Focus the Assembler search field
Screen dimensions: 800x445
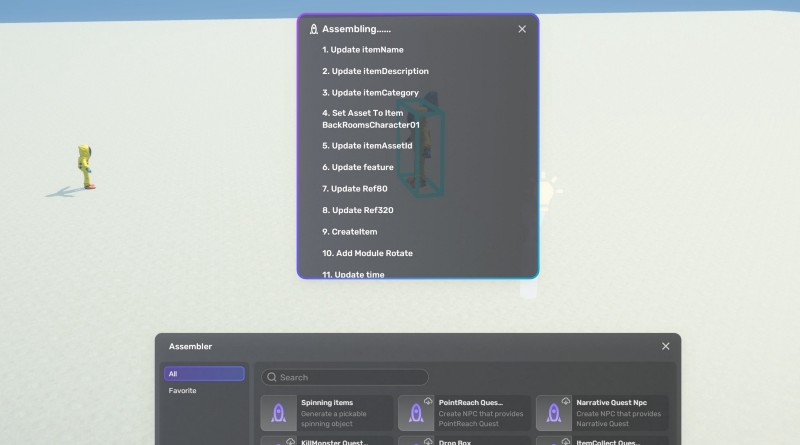[350, 377]
